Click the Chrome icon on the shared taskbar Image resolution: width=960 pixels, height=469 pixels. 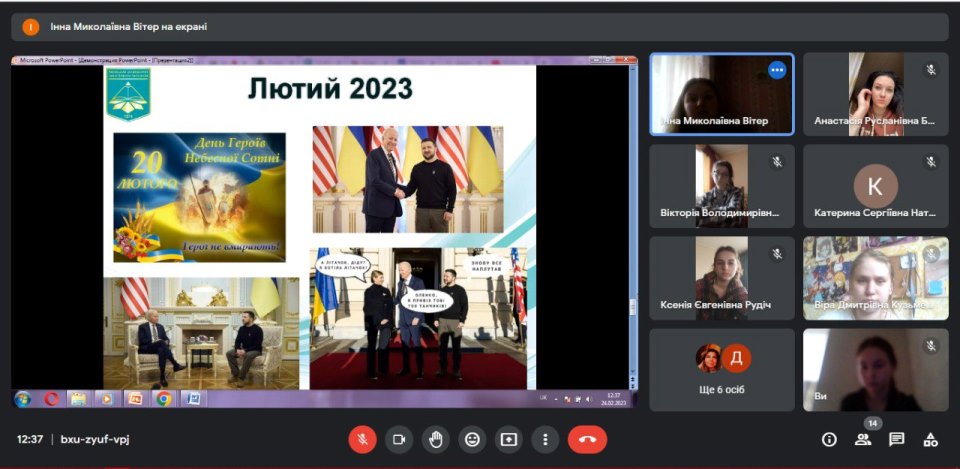[163, 399]
